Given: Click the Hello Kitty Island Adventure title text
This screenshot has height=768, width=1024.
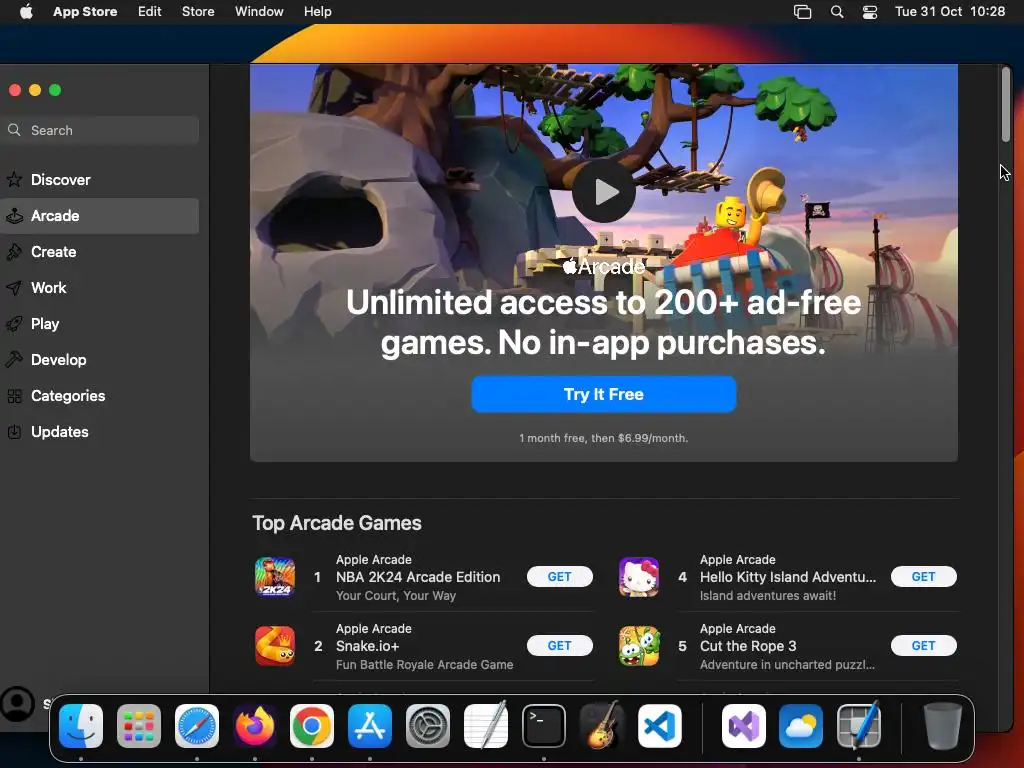Looking at the screenshot, I should 788,577.
